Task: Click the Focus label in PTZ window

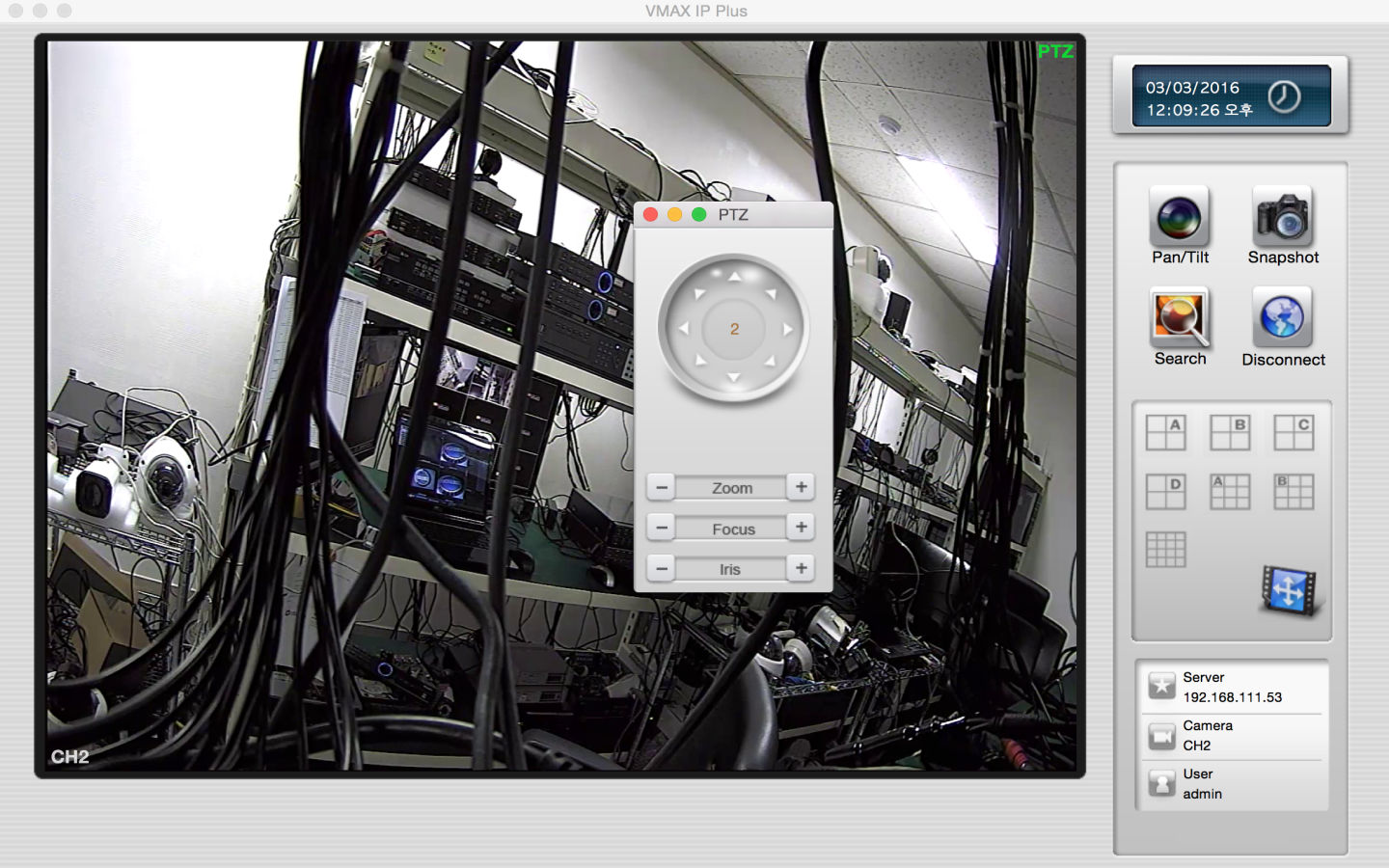Action: (x=733, y=529)
